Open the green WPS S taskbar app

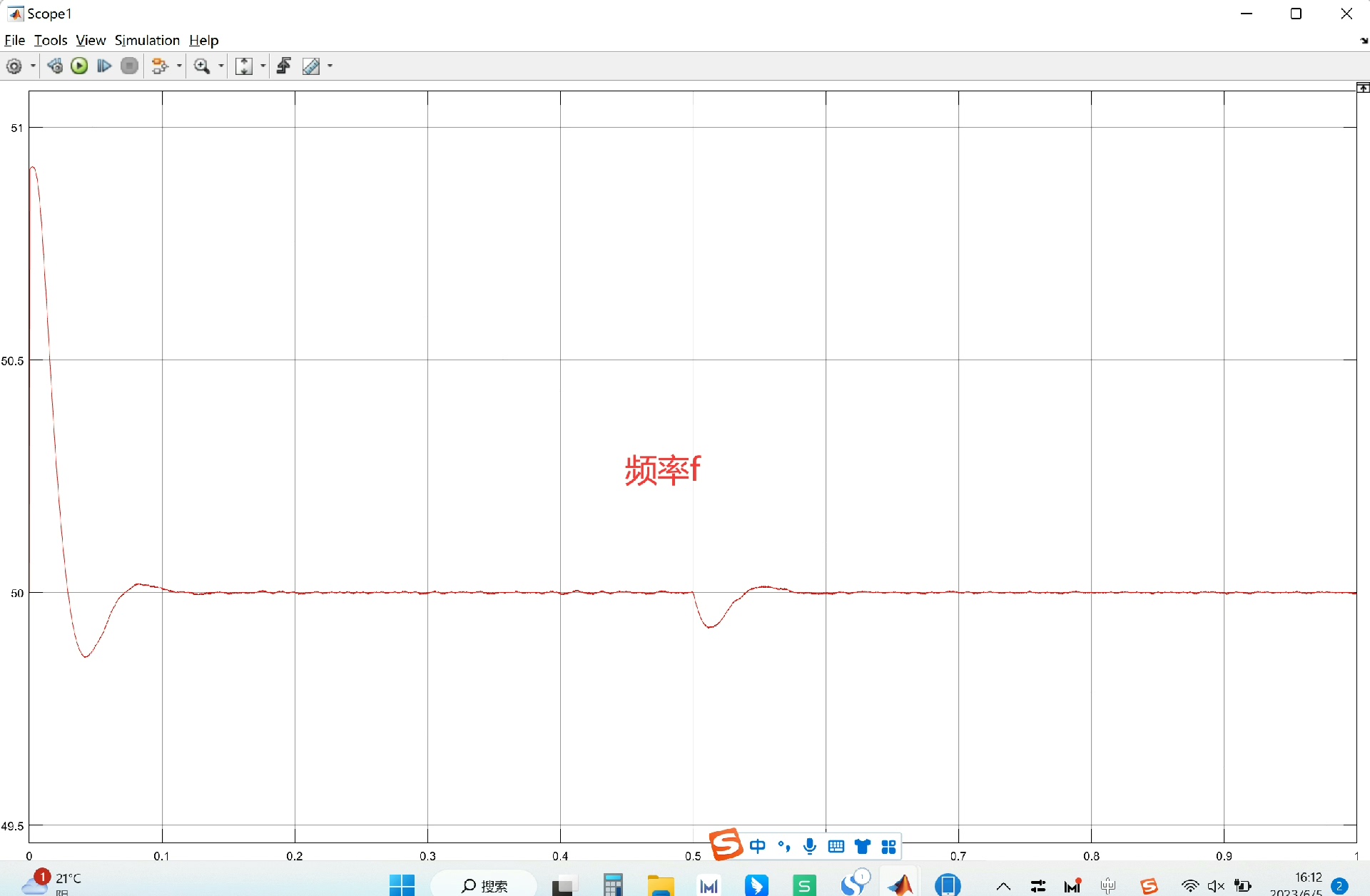point(804,885)
